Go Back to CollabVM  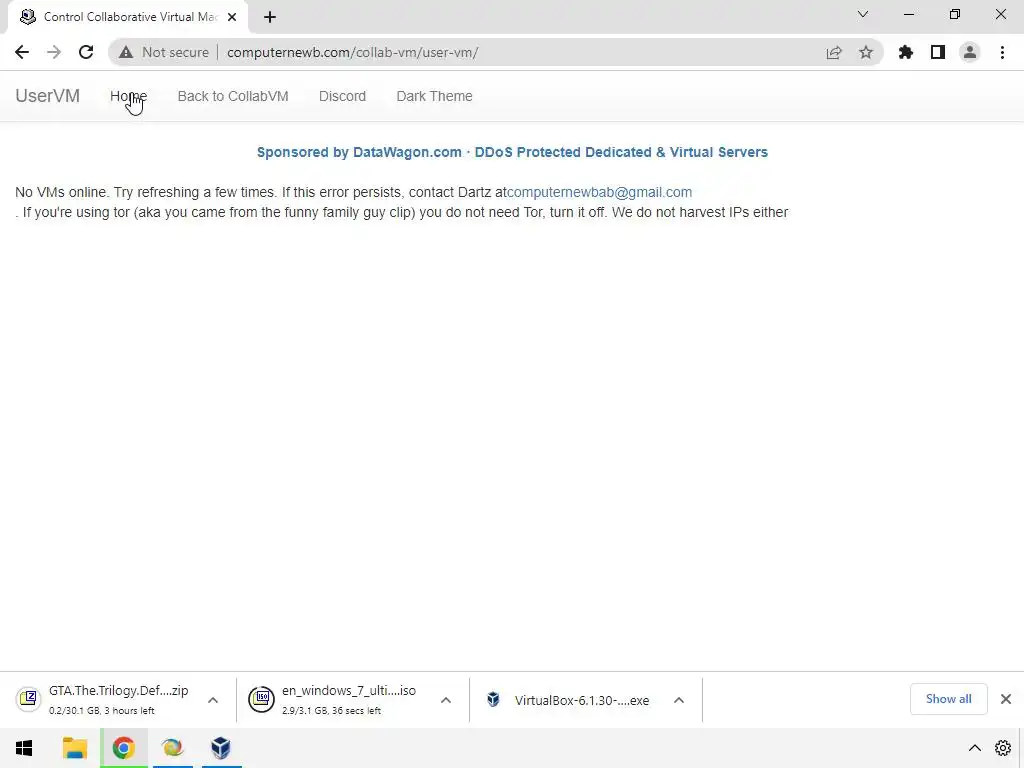(233, 96)
